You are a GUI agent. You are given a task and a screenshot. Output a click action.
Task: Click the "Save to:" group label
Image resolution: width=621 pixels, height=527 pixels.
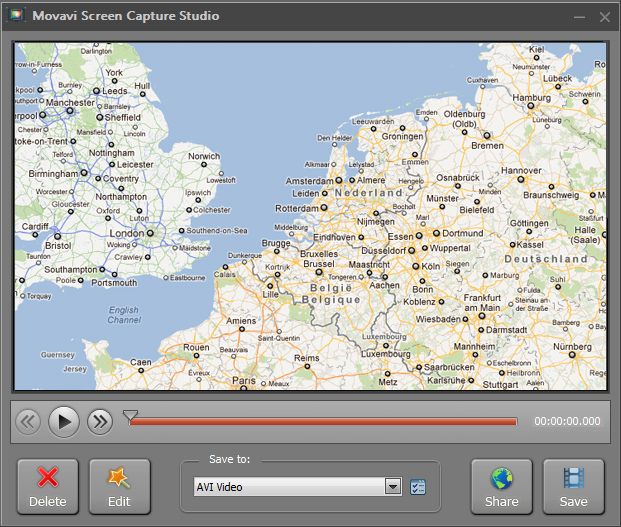230,459
